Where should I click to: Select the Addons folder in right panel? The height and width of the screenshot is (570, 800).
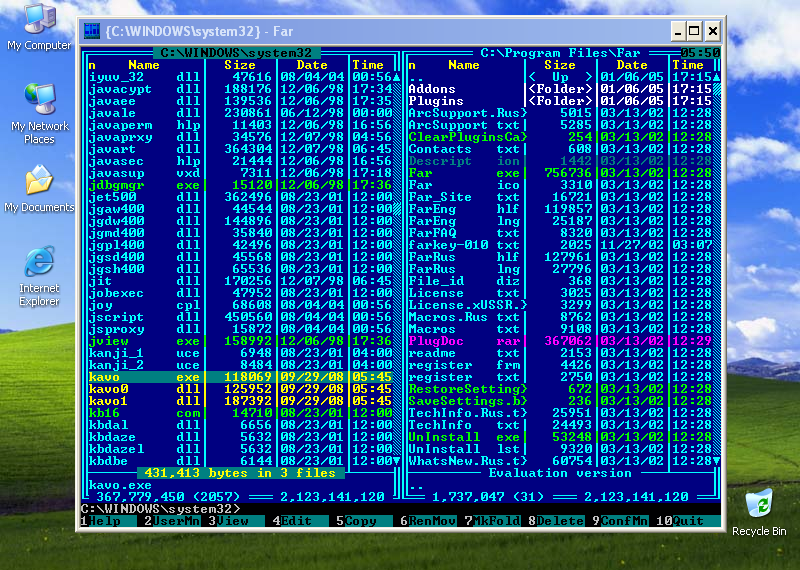560,89
